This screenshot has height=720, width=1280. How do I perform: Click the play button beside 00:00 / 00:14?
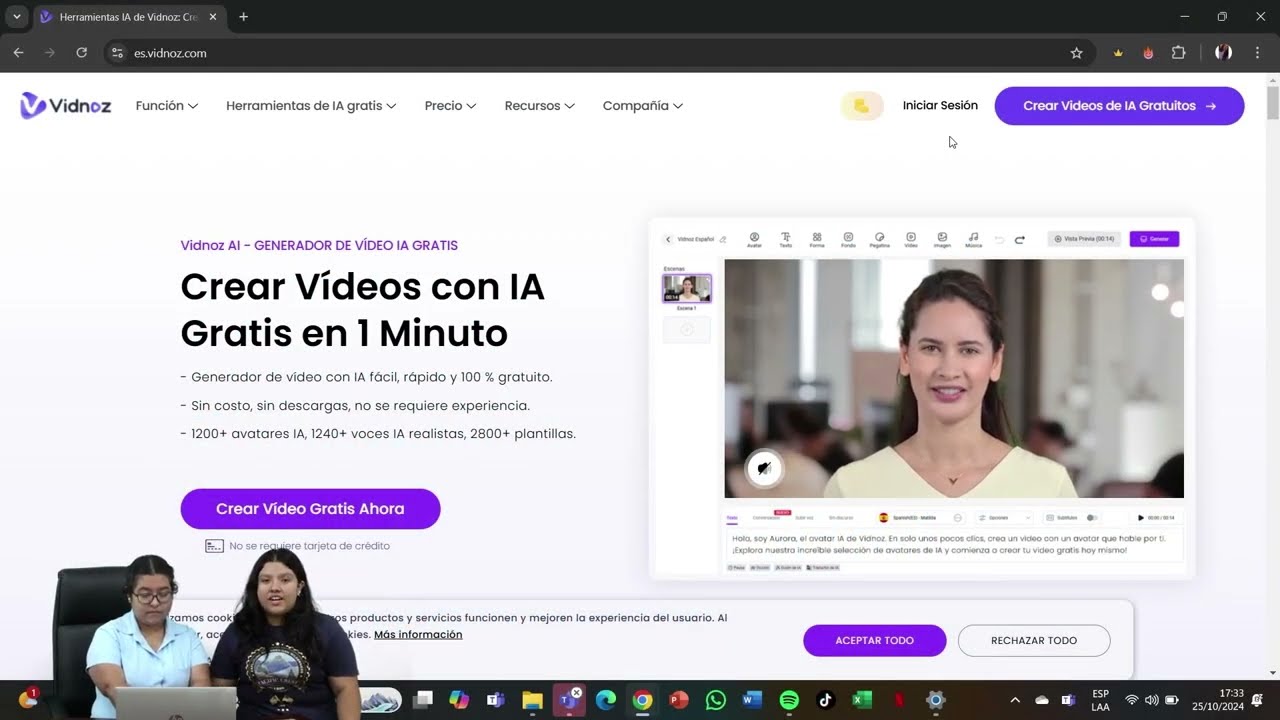pos(1141,518)
